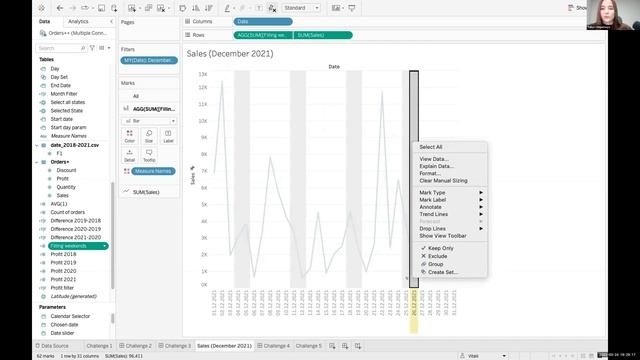Click the Show Me button

pyautogui.click(x=578, y=8)
